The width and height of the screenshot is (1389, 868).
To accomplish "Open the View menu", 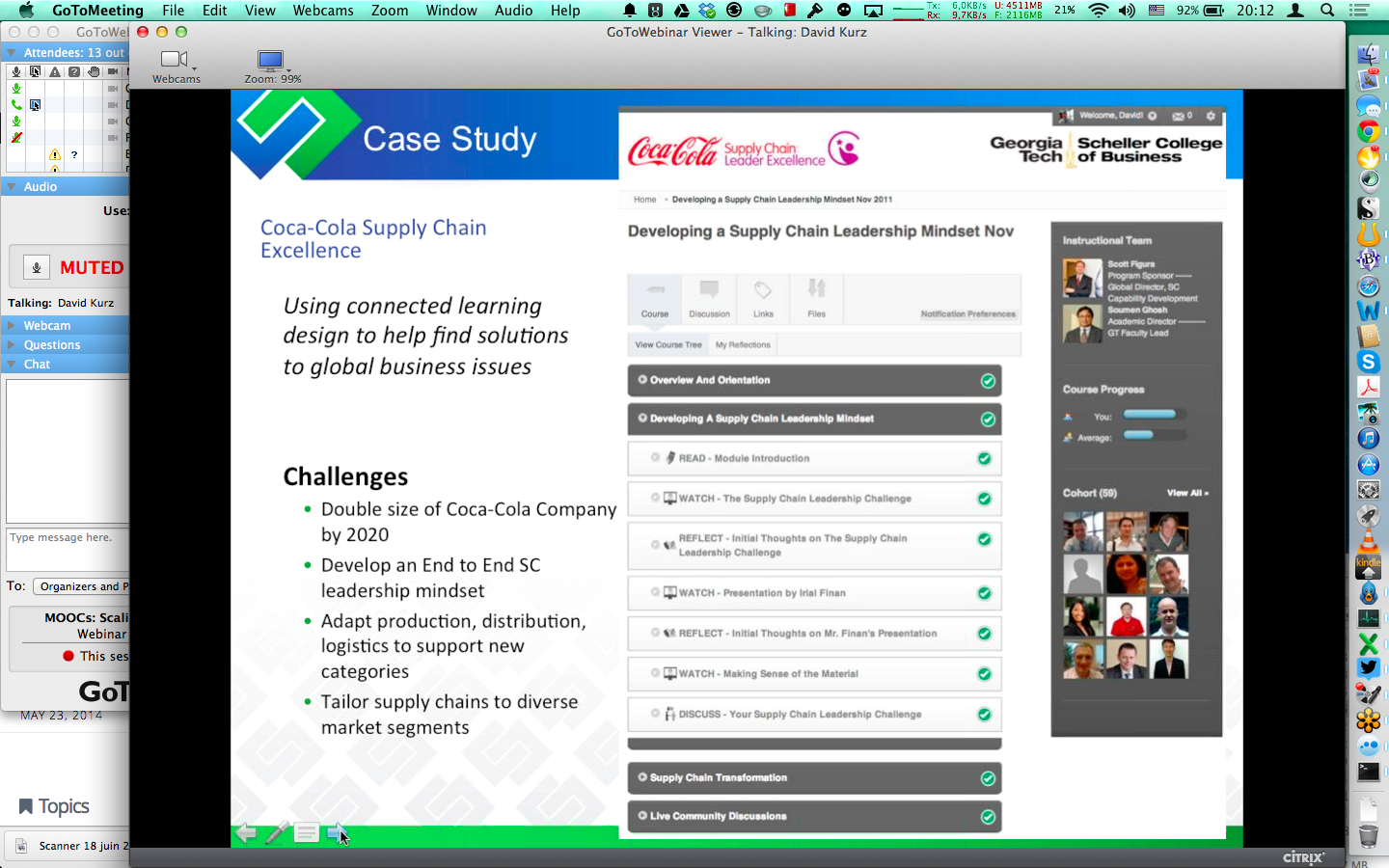I will pos(260,11).
